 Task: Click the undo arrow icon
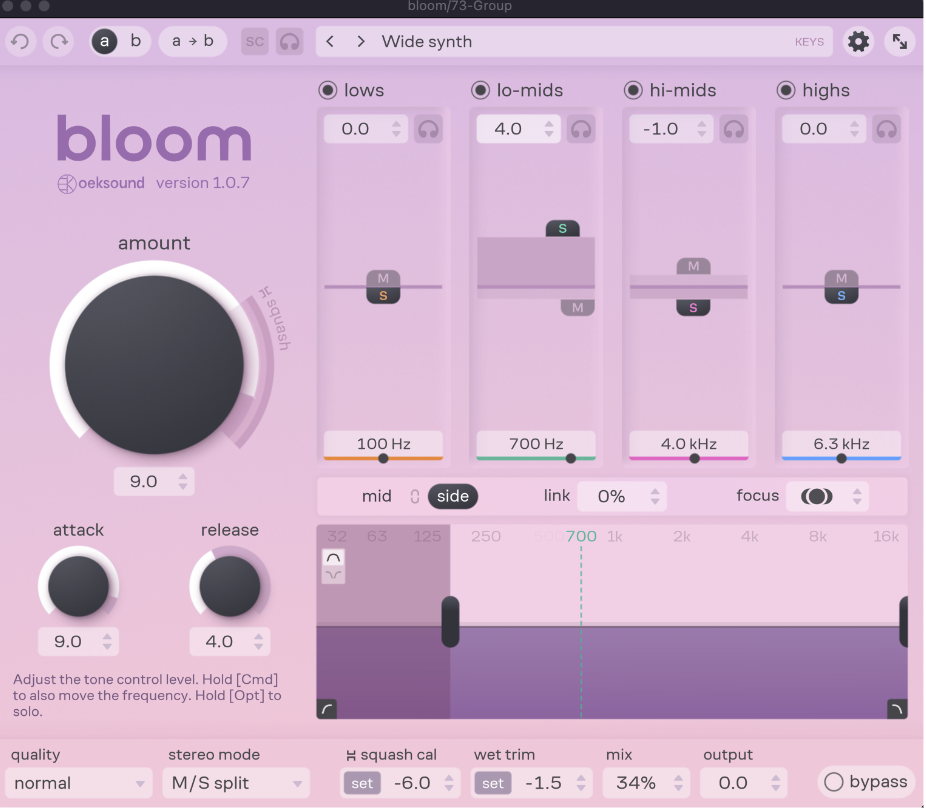coord(21,42)
